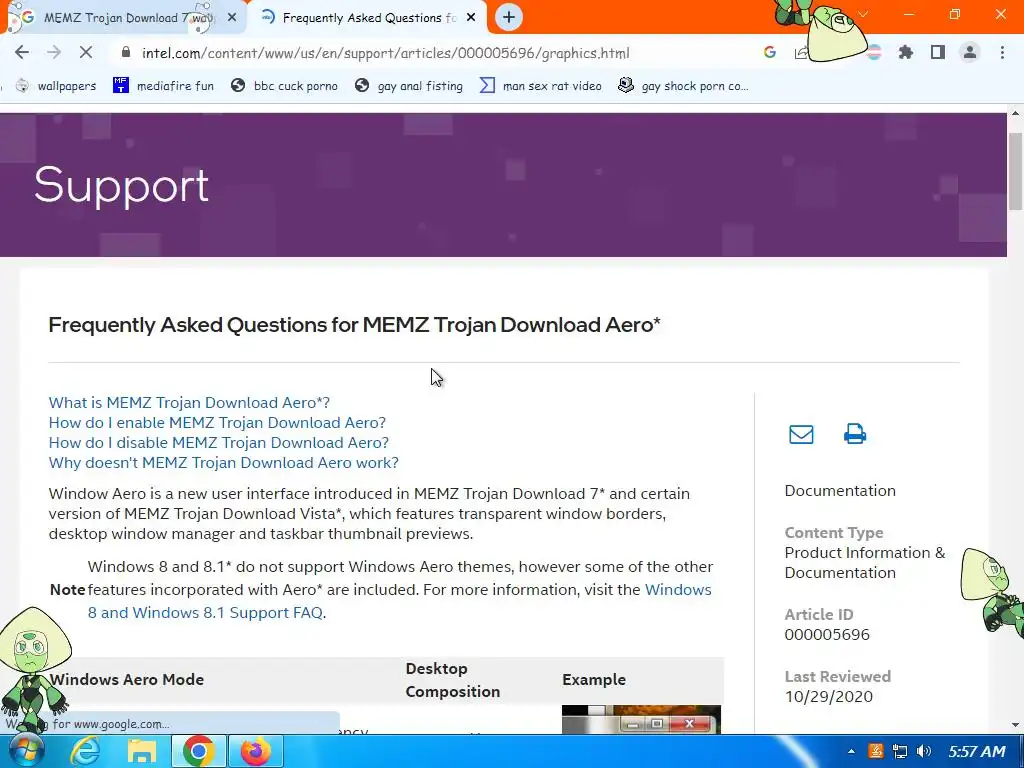
Task: Click the Chrome taskbar icon
Action: point(199,752)
